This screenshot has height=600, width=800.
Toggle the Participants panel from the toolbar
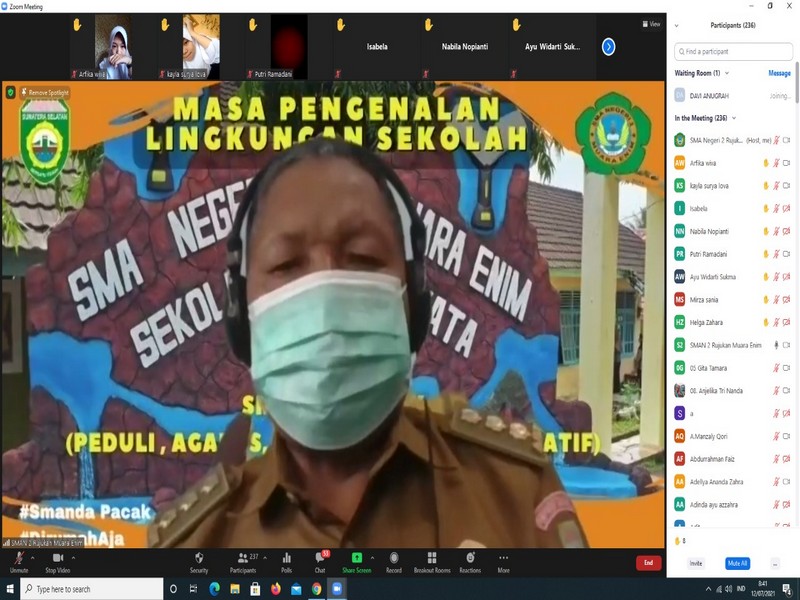pyautogui.click(x=242, y=560)
